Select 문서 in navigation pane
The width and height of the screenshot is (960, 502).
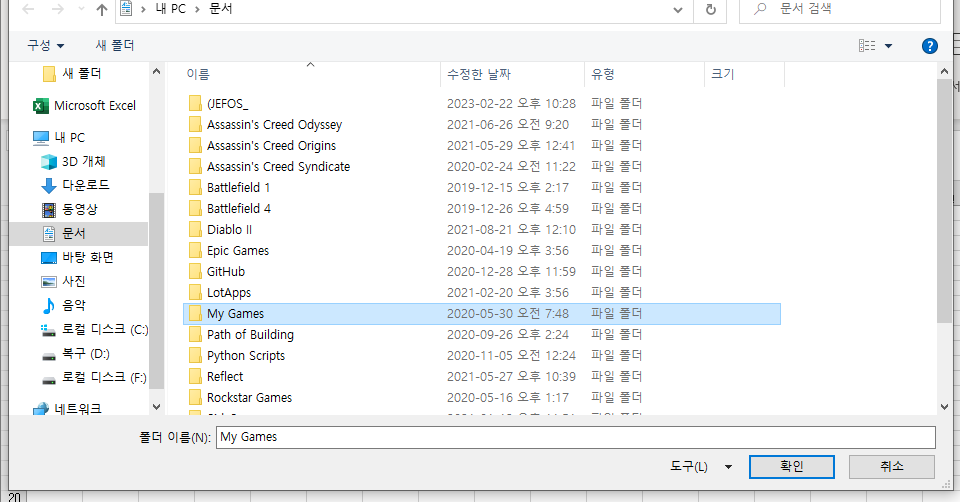click(x=78, y=234)
